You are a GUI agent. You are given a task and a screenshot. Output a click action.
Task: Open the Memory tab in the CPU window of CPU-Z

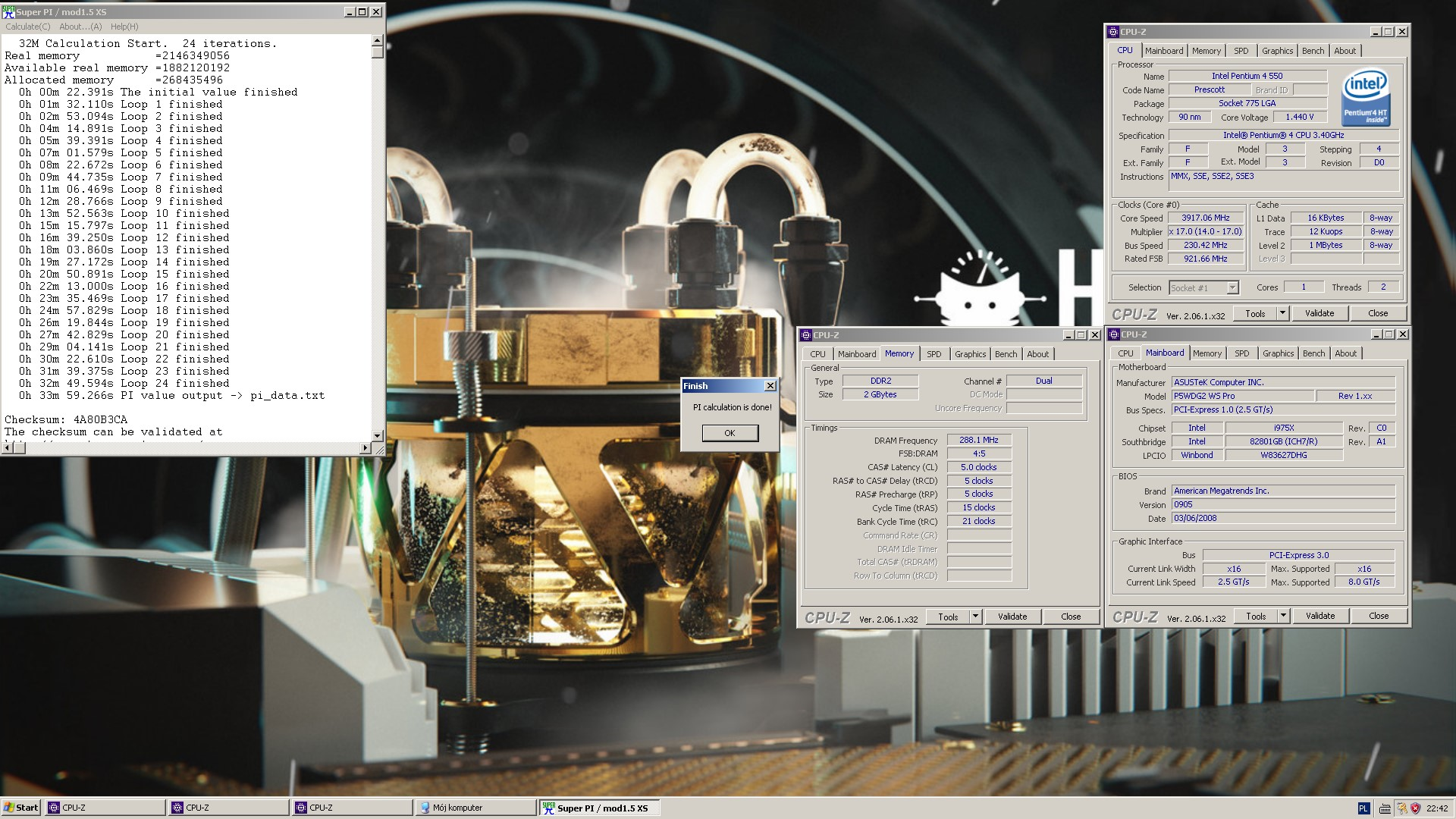pyautogui.click(x=1207, y=51)
